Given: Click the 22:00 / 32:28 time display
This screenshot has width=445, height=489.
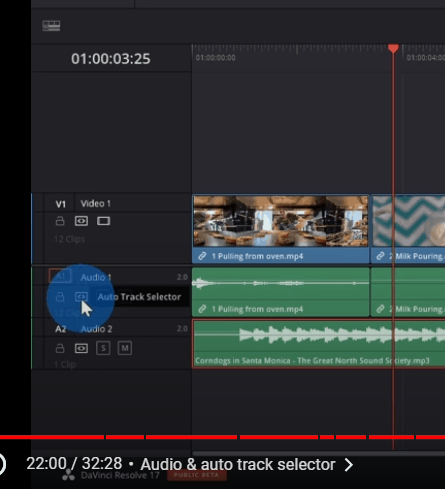Looking at the screenshot, I should click(74, 464).
